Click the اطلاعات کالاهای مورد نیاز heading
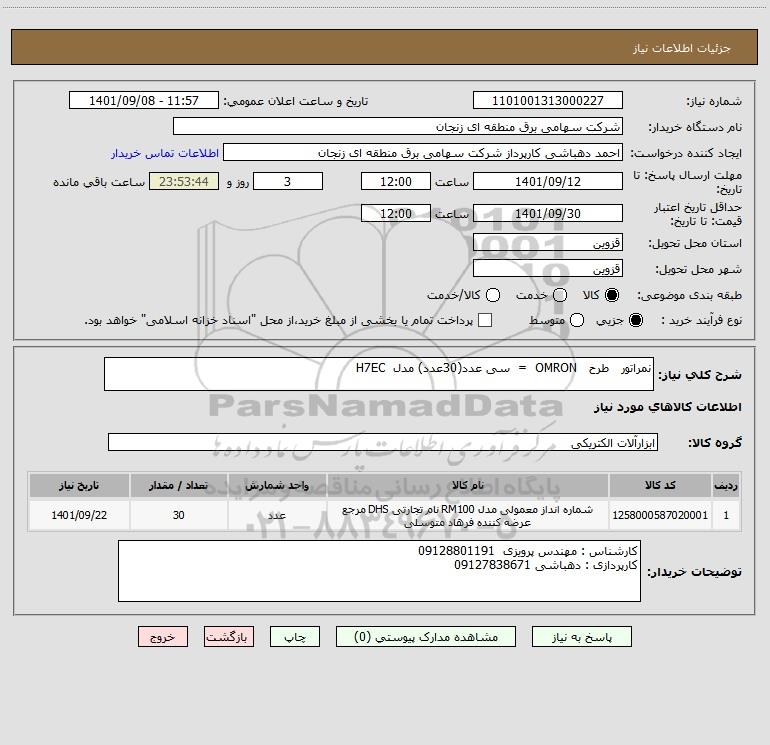 (x=667, y=407)
